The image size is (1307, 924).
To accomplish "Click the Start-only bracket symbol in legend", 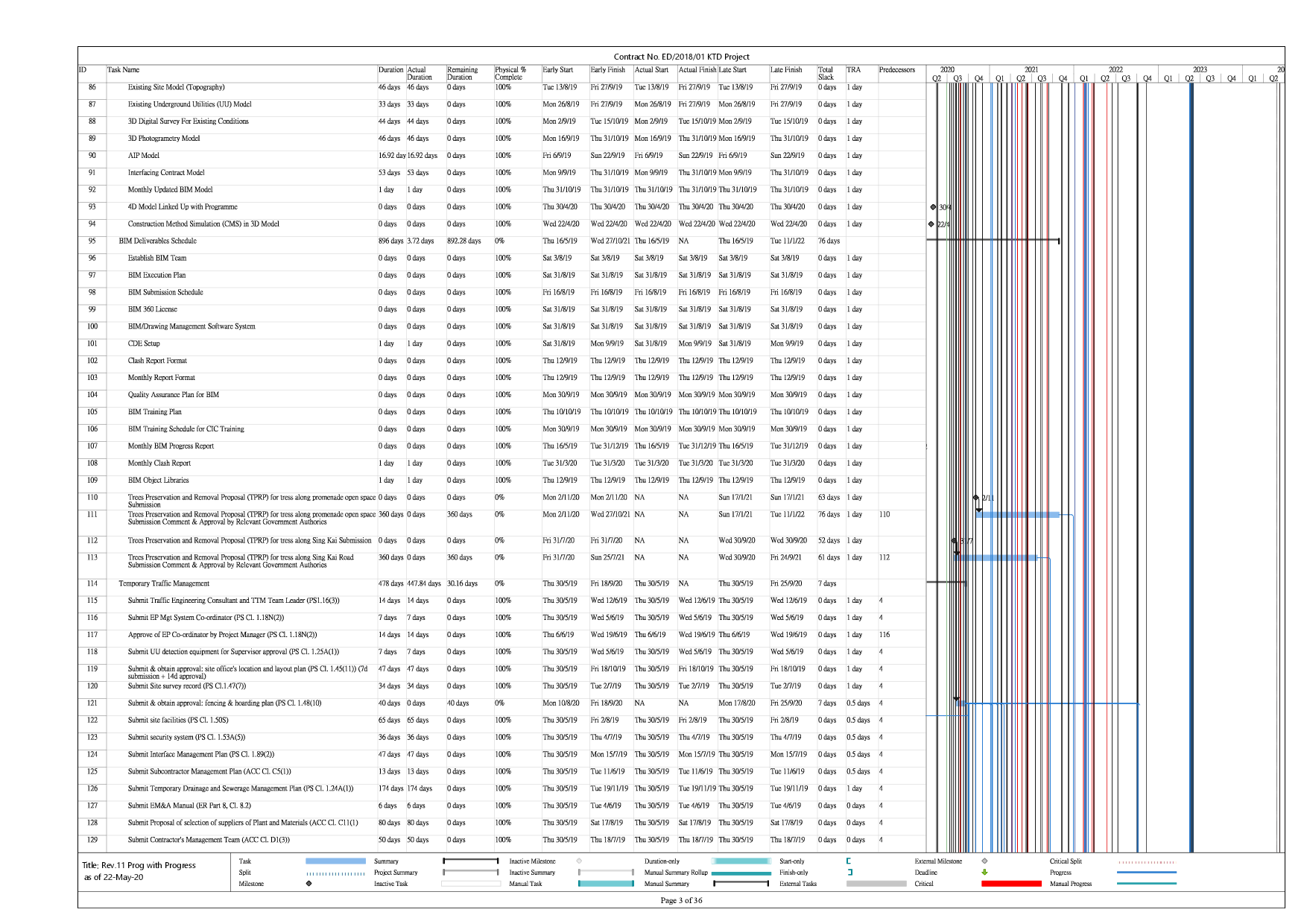I will [849, 861].
